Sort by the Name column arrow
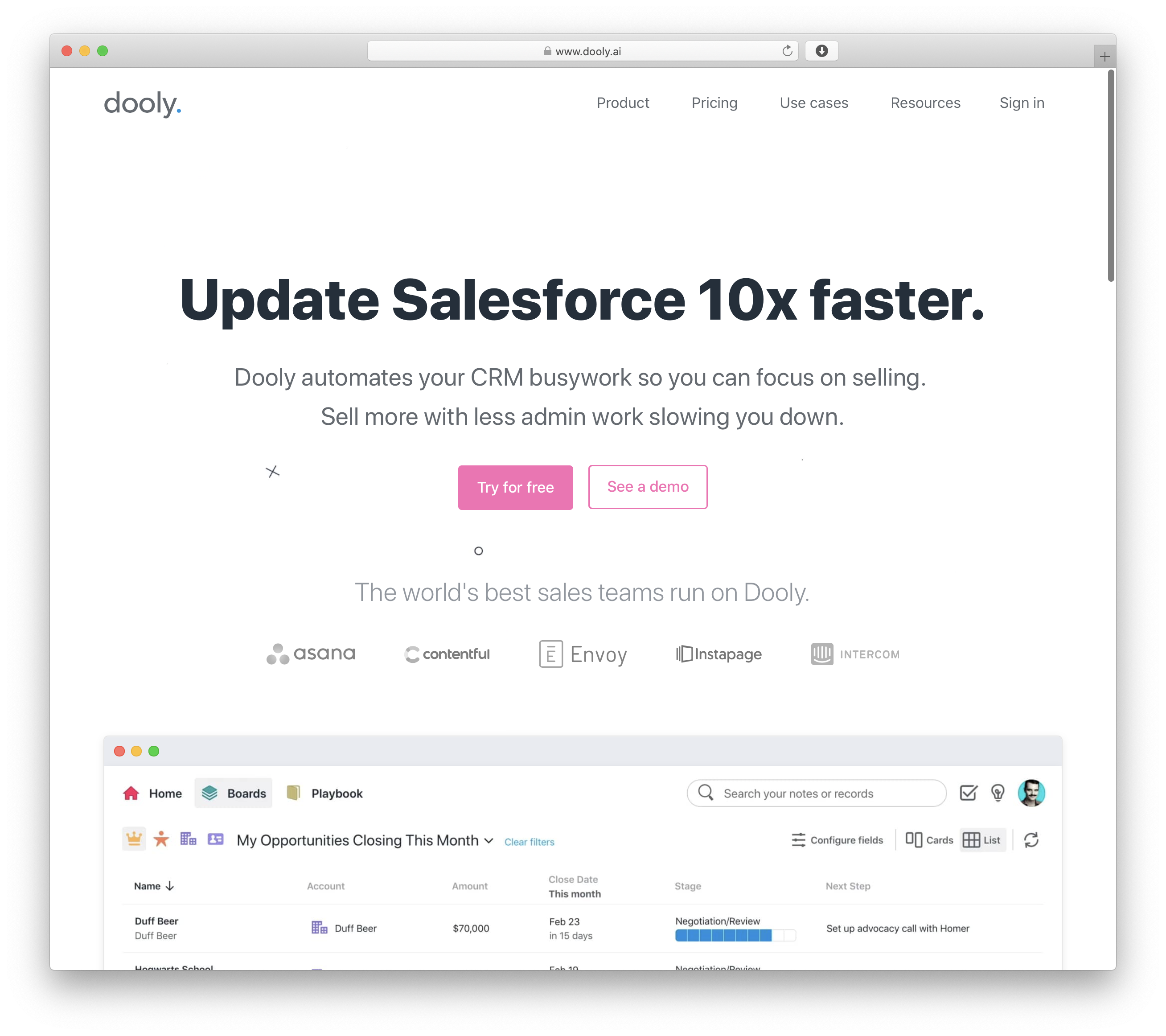 (169, 886)
